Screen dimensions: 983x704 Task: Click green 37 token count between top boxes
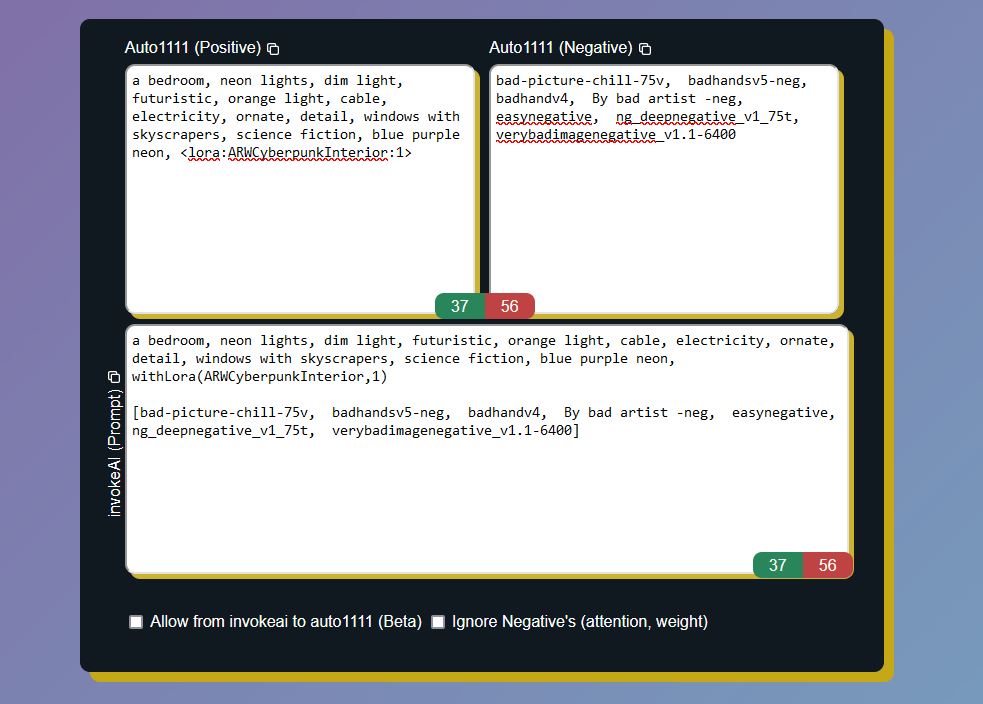[x=460, y=306]
